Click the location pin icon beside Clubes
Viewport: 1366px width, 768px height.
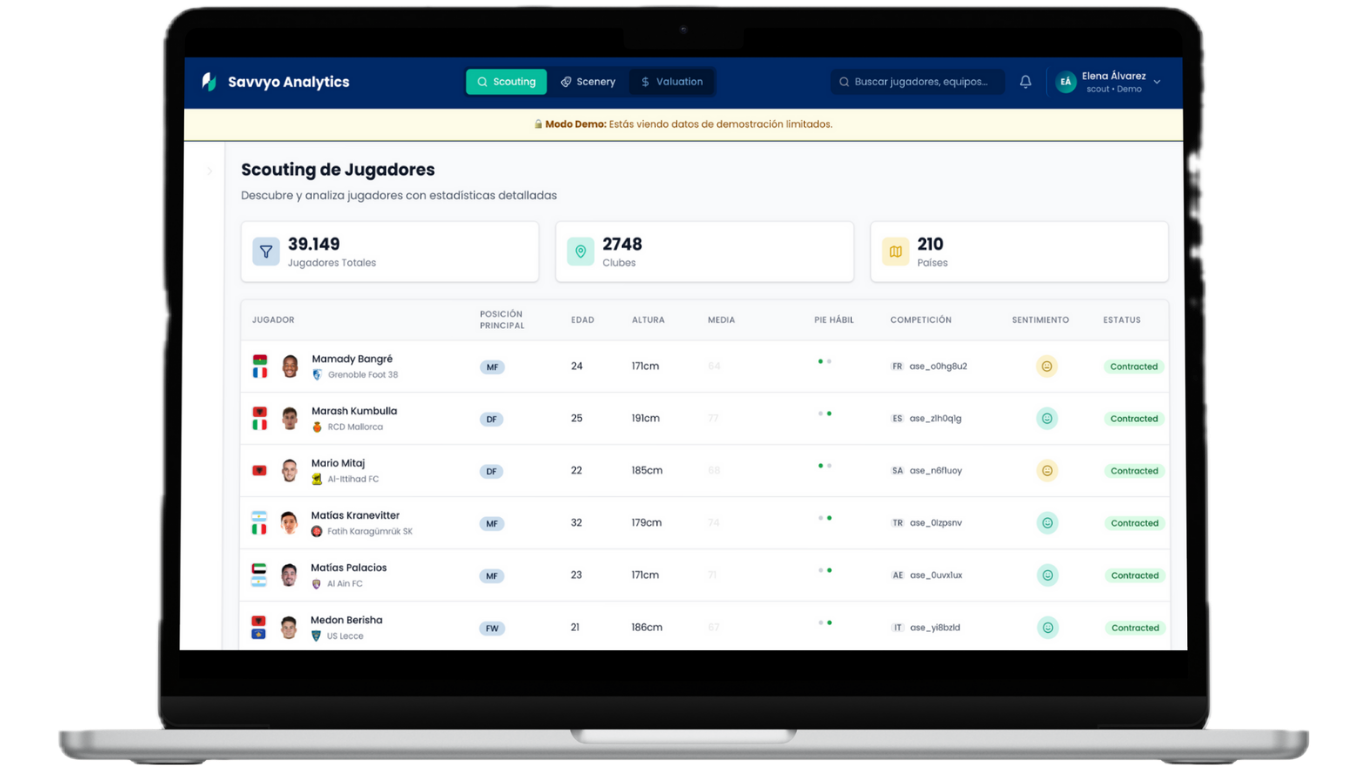[580, 252]
